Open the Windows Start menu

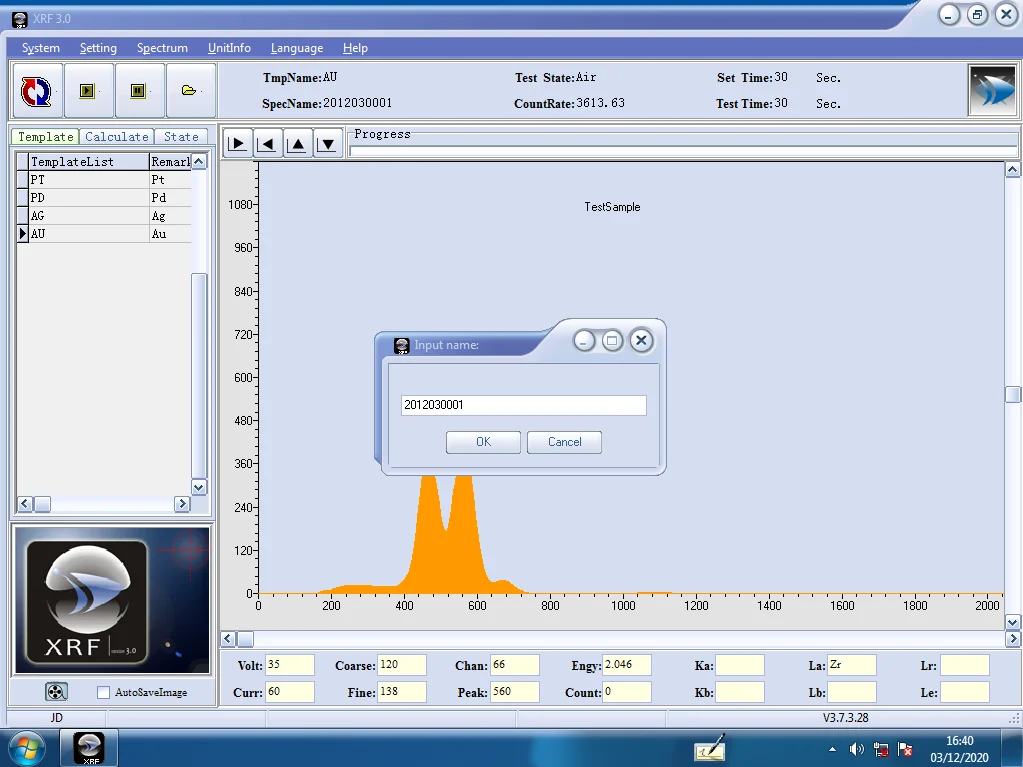[25, 748]
